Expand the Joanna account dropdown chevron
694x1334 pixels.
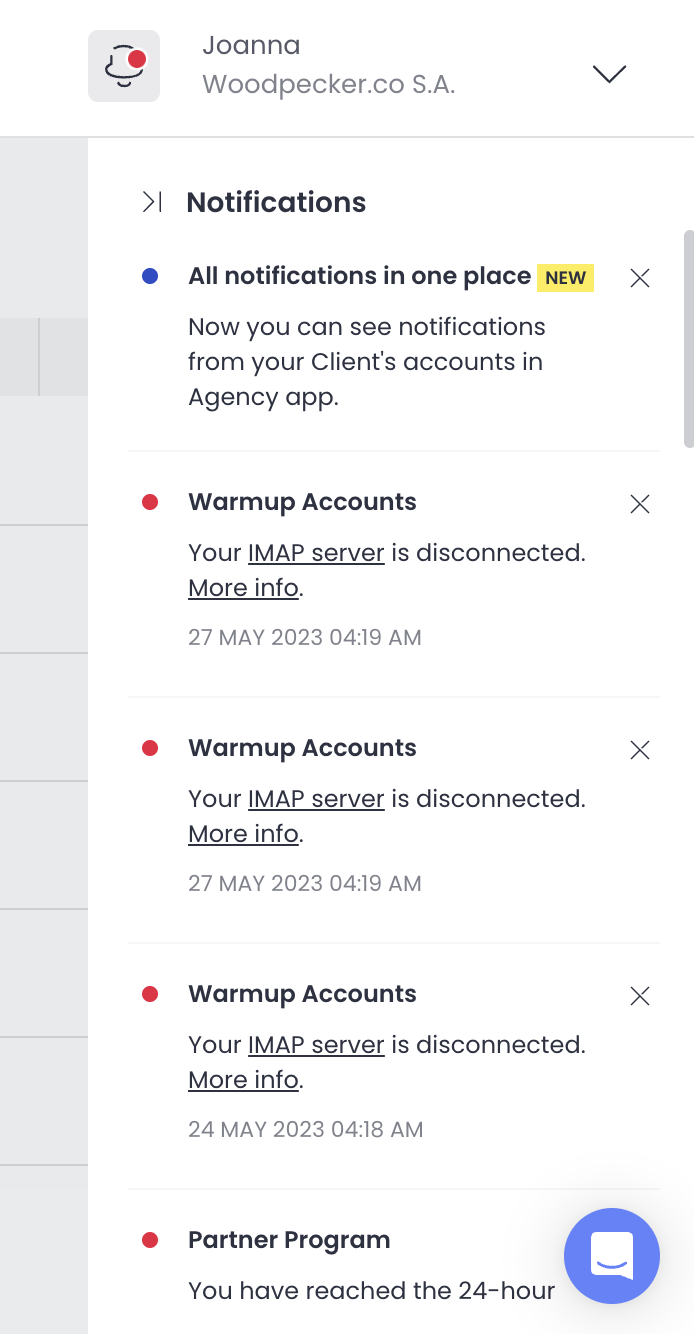tap(609, 73)
